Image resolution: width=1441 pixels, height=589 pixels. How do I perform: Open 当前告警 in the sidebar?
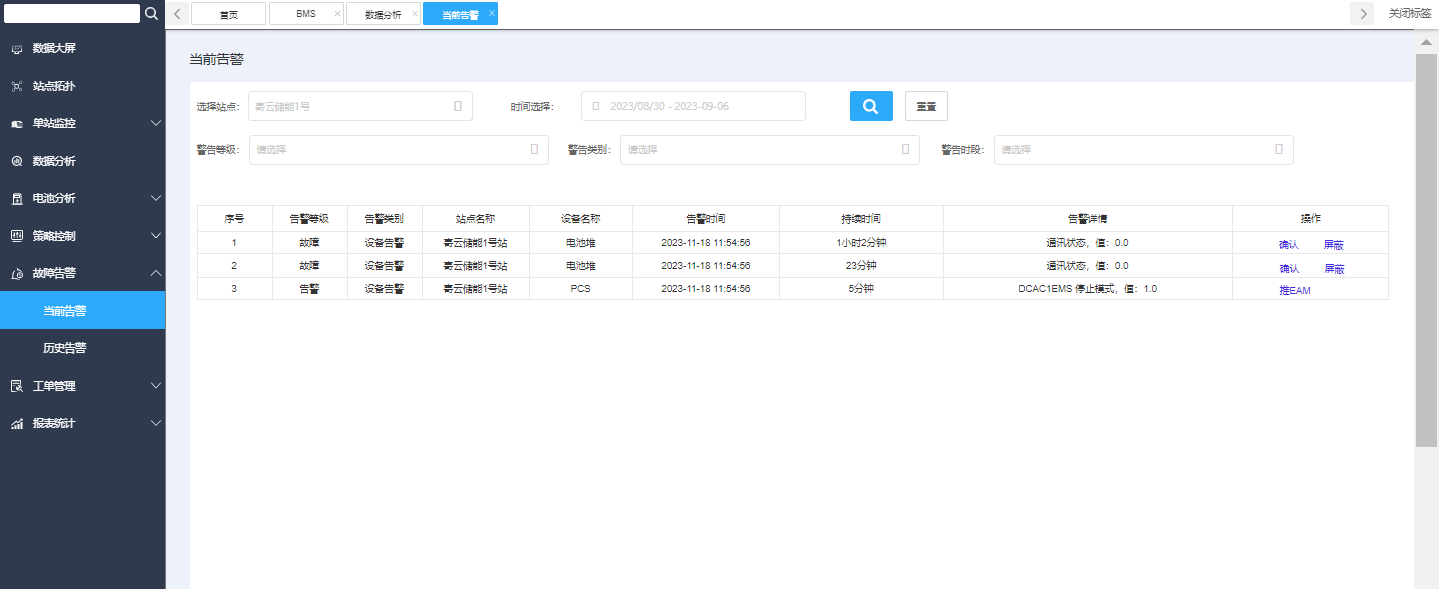82,311
